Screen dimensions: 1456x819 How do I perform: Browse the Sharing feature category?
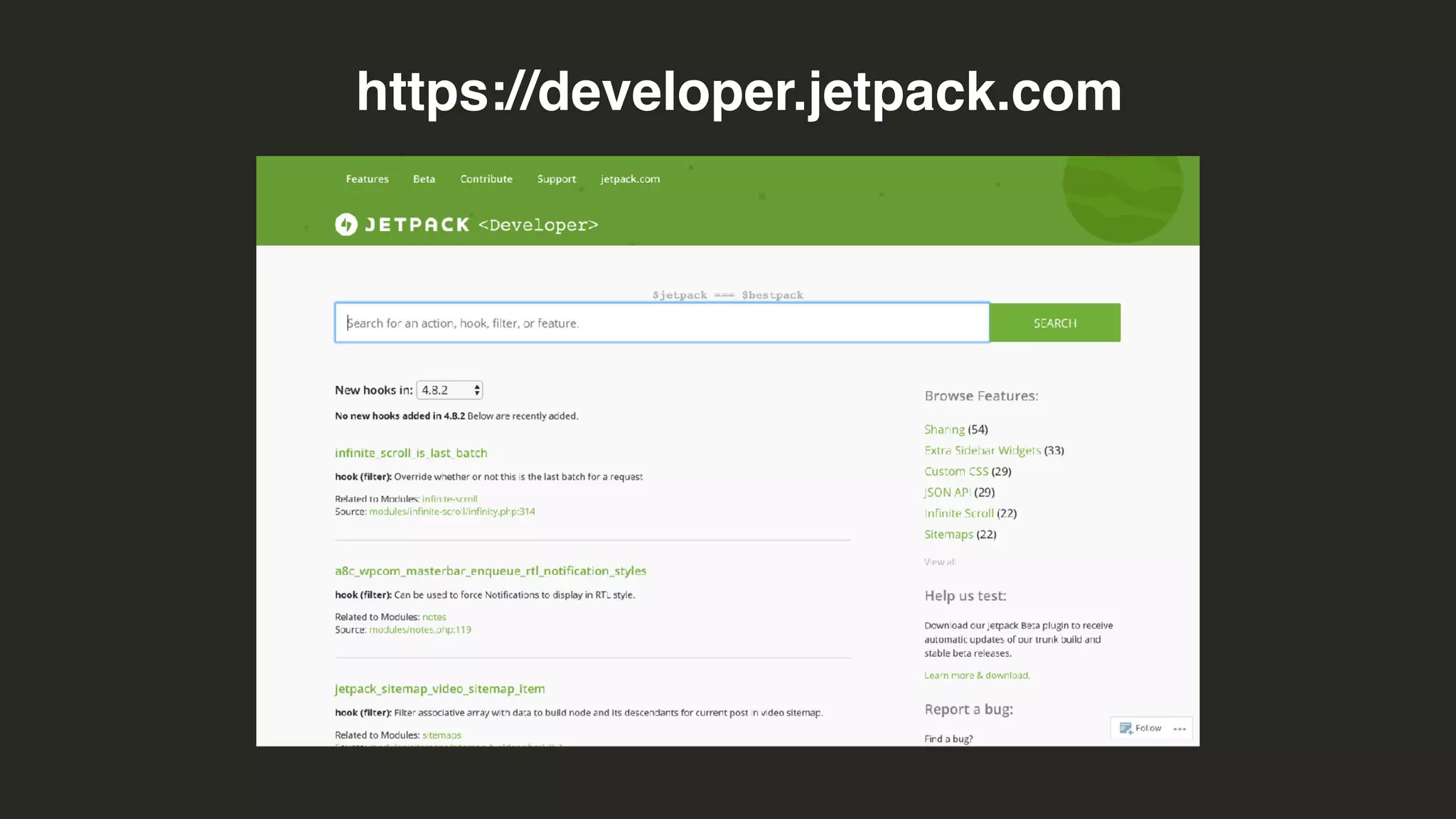tap(944, 429)
